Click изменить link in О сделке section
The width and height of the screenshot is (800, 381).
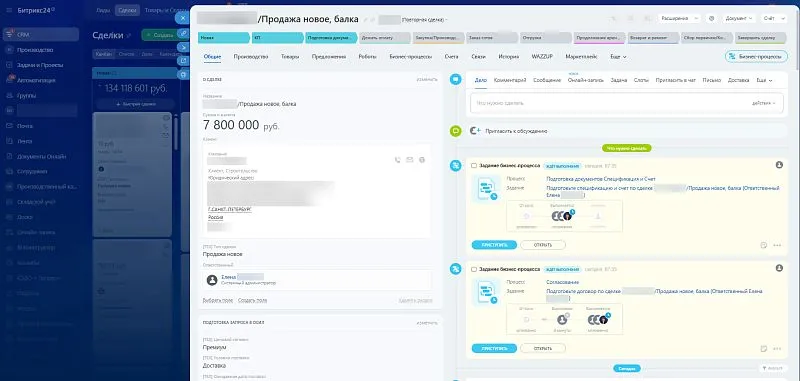point(427,80)
